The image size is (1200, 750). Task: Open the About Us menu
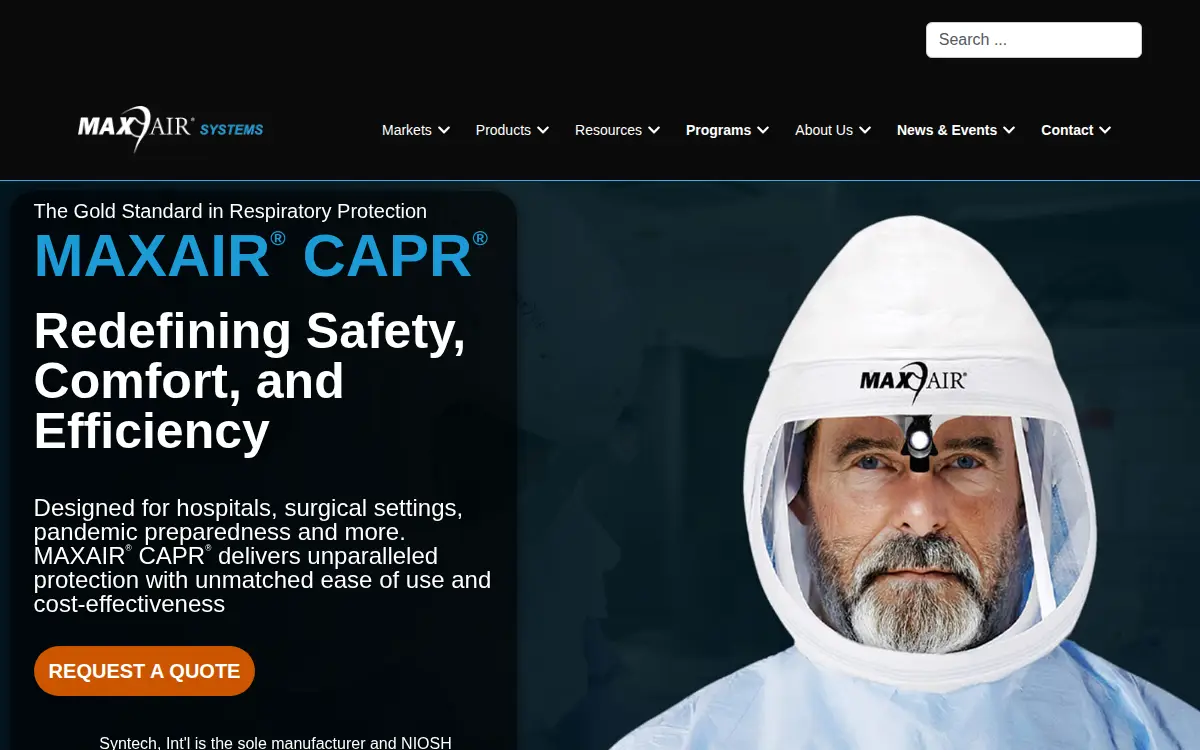coord(824,130)
